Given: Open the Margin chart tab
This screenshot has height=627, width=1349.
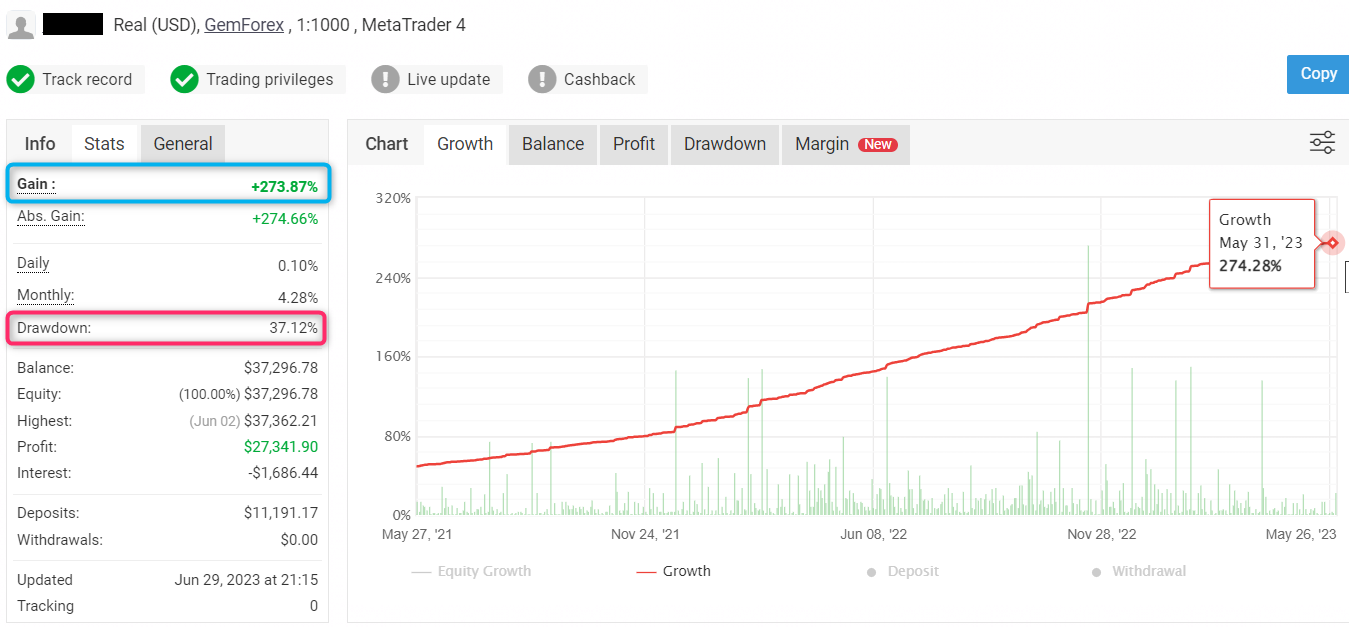Looking at the screenshot, I should pyautogui.click(x=845, y=144).
